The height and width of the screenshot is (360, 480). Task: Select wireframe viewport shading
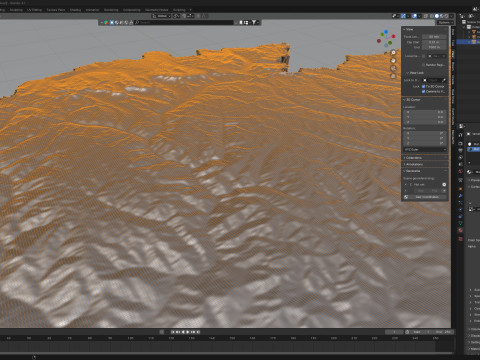coord(431,16)
